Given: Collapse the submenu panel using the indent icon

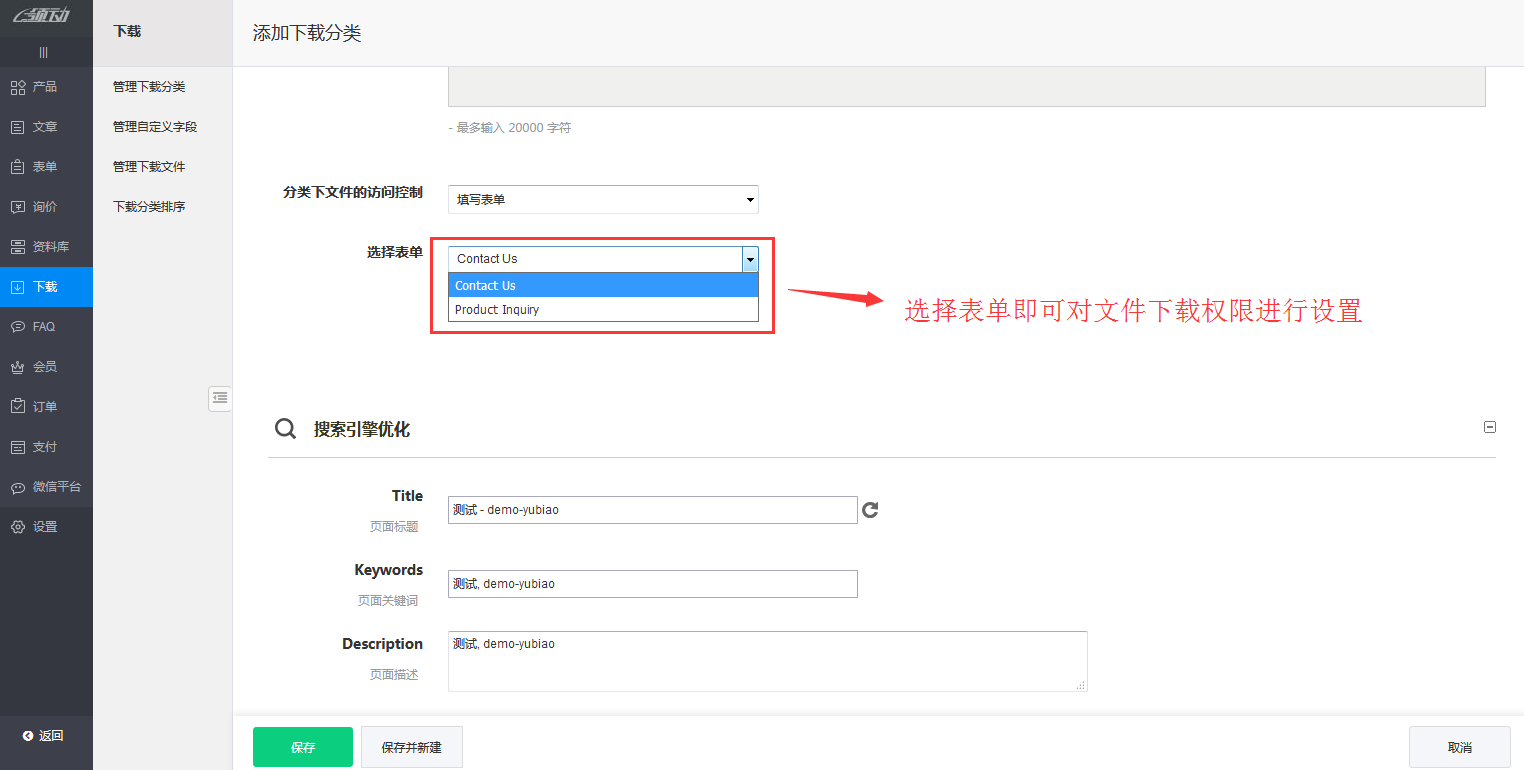Looking at the screenshot, I should point(220,398).
